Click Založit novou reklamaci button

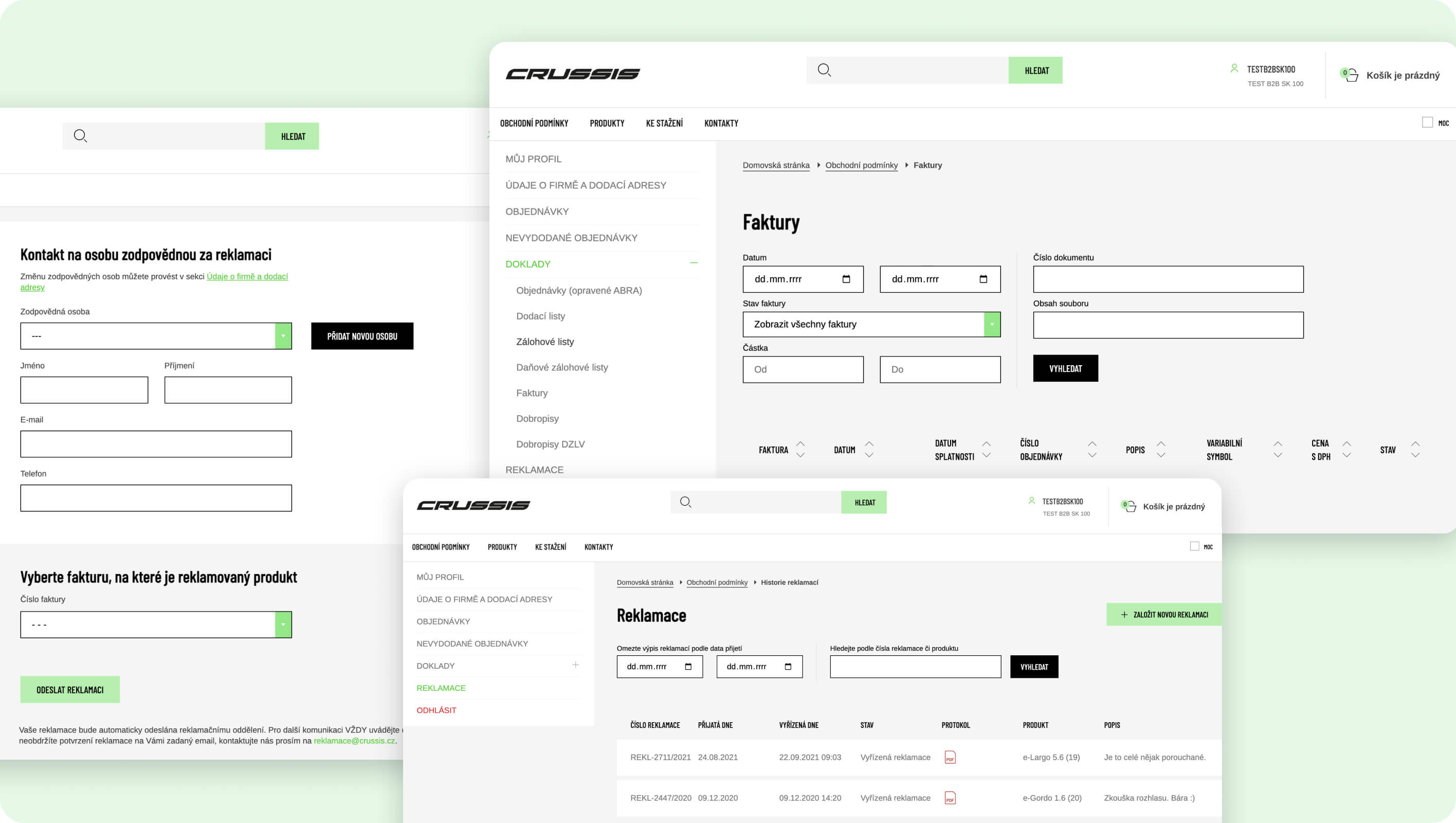(1164, 614)
